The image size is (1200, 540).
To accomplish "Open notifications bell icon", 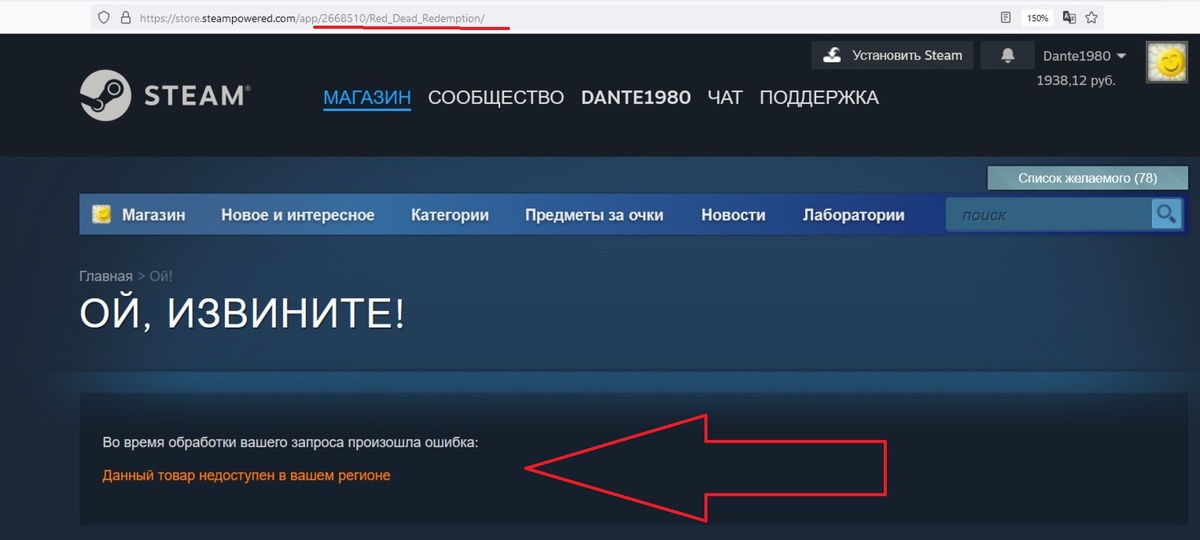I will (x=1007, y=56).
